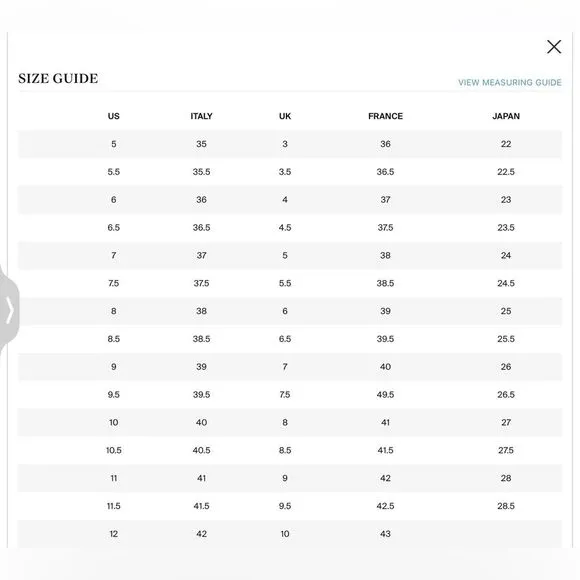Click Italy size 38 cell
This screenshot has height=580, width=580.
pos(201,311)
